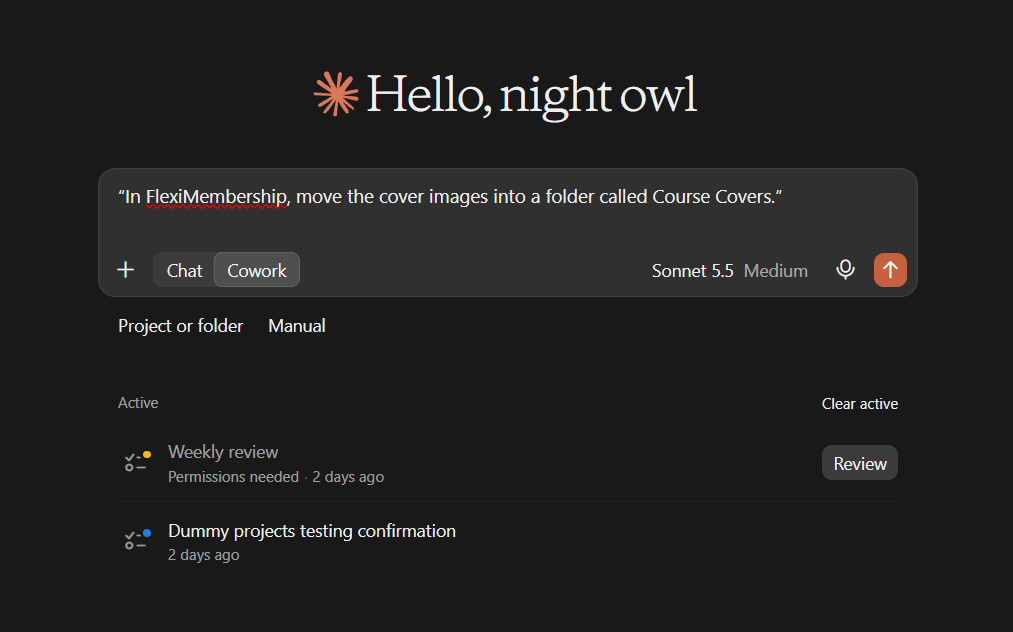Click the Permissions needed status text
1013x632 pixels.
click(x=233, y=477)
